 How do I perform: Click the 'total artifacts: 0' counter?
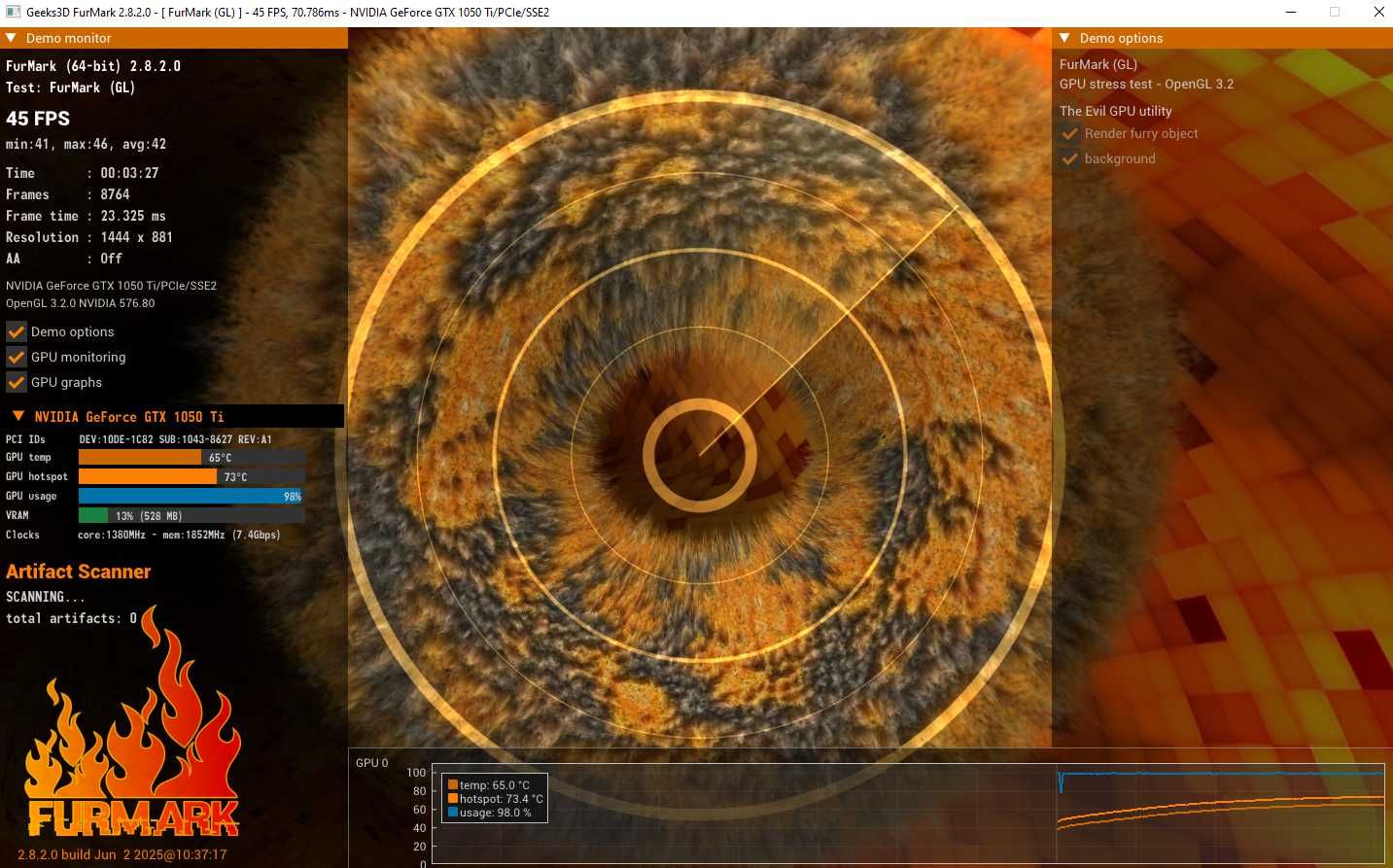coord(72,618)
